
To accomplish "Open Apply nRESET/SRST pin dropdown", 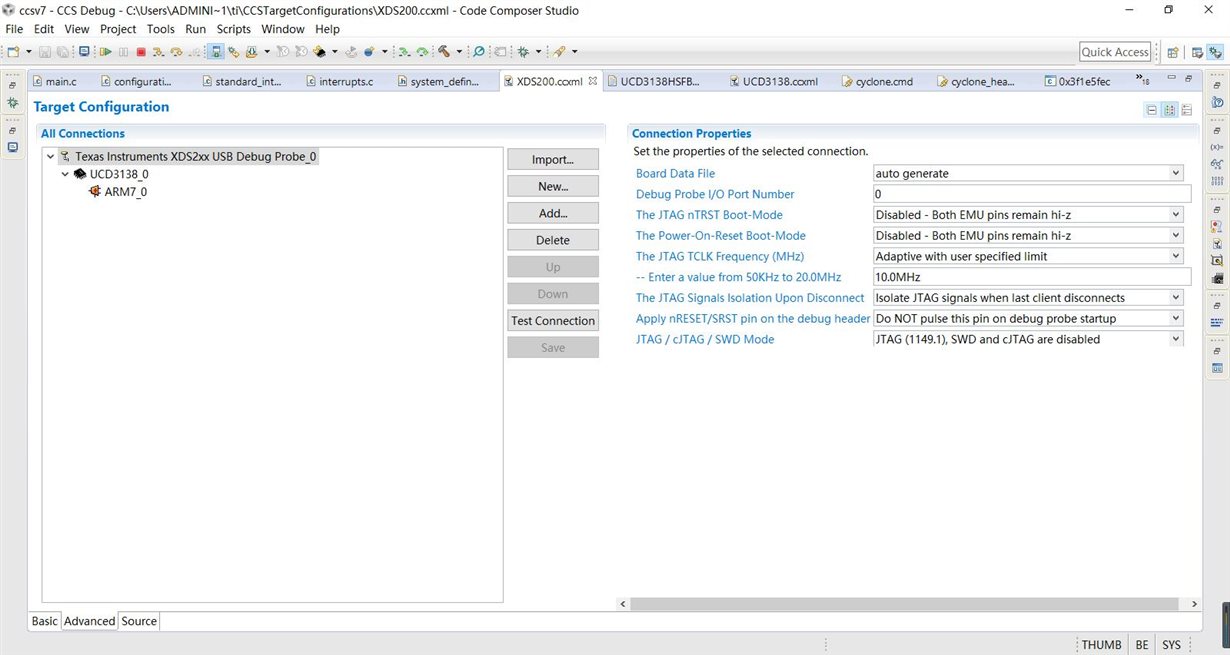I will (x=1176, y=318).
